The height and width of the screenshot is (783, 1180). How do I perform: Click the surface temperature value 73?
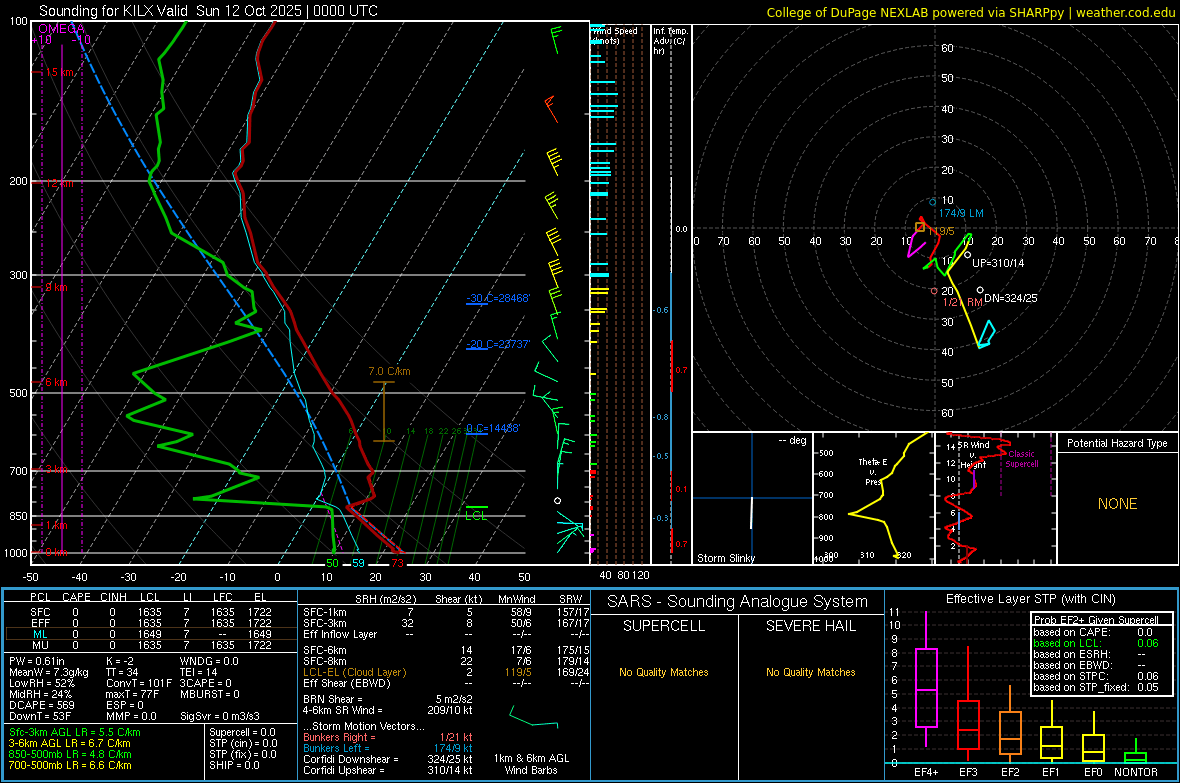[x=397, y=563]
